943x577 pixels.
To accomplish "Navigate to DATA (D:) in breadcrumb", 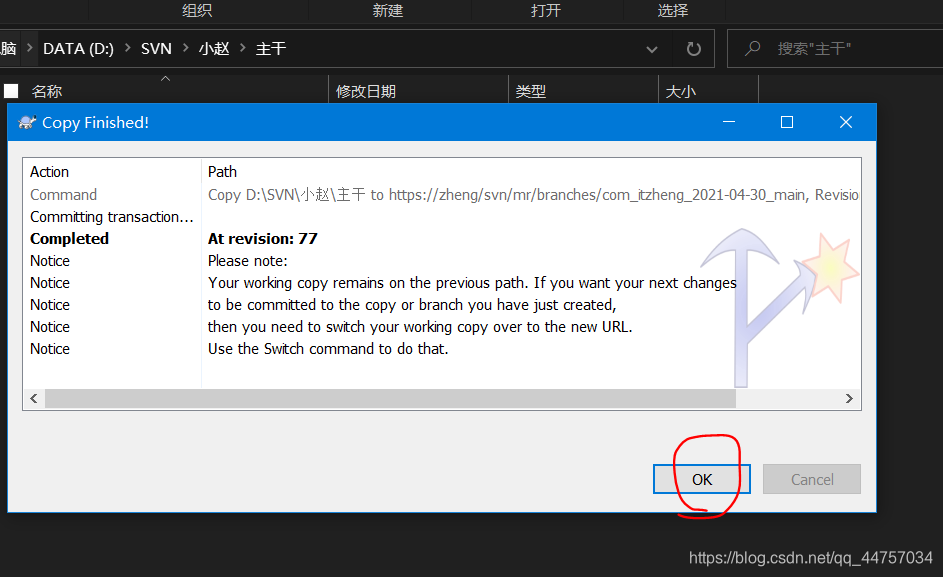I will point(78,49).
